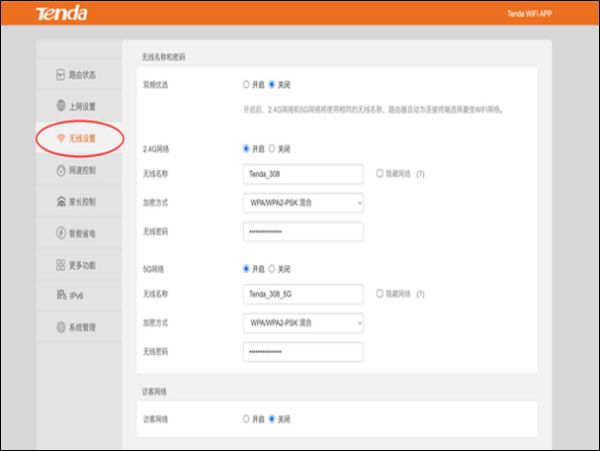Check 隐藏网络 for the 2.4G network
This screenshot has height=451, width=600.
(380, 173)
